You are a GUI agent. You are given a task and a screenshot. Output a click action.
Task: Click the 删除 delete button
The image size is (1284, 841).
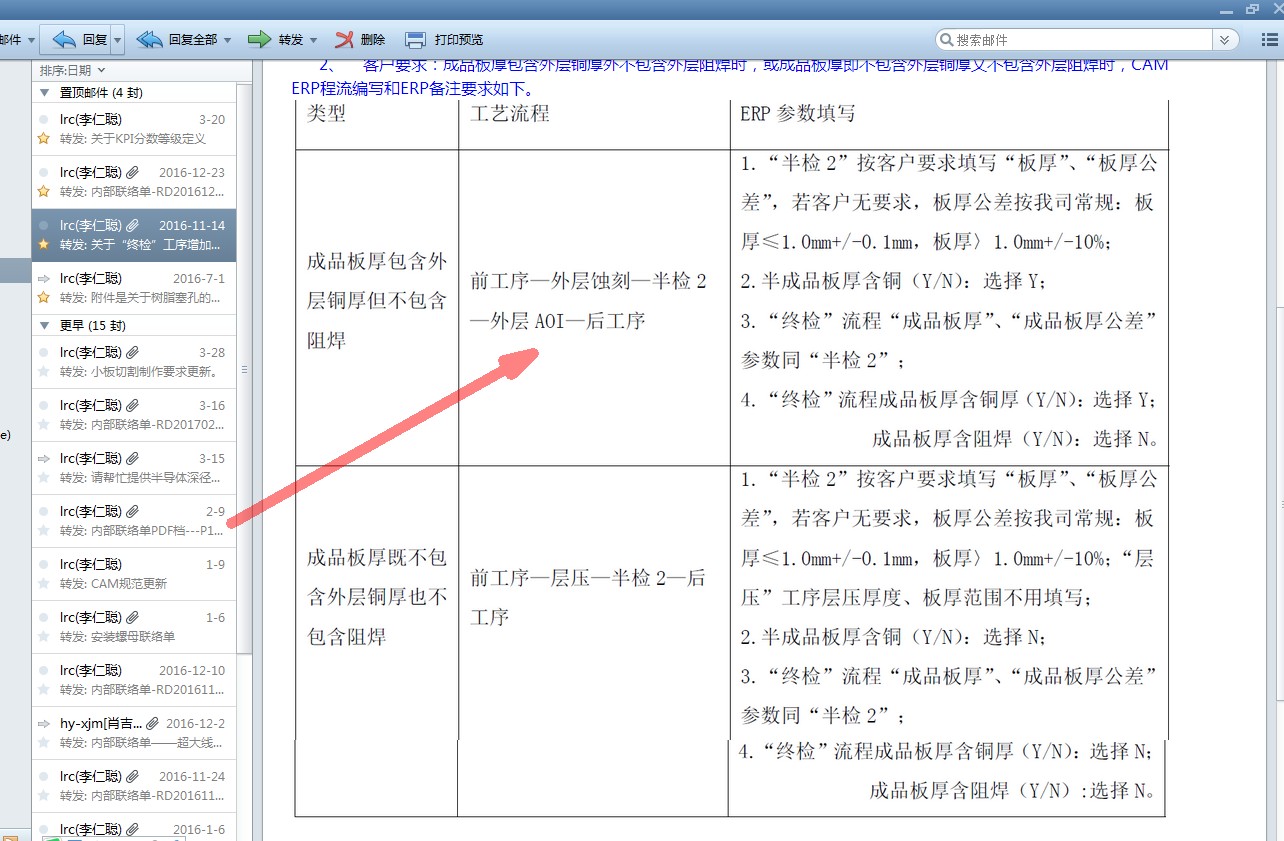360,40
